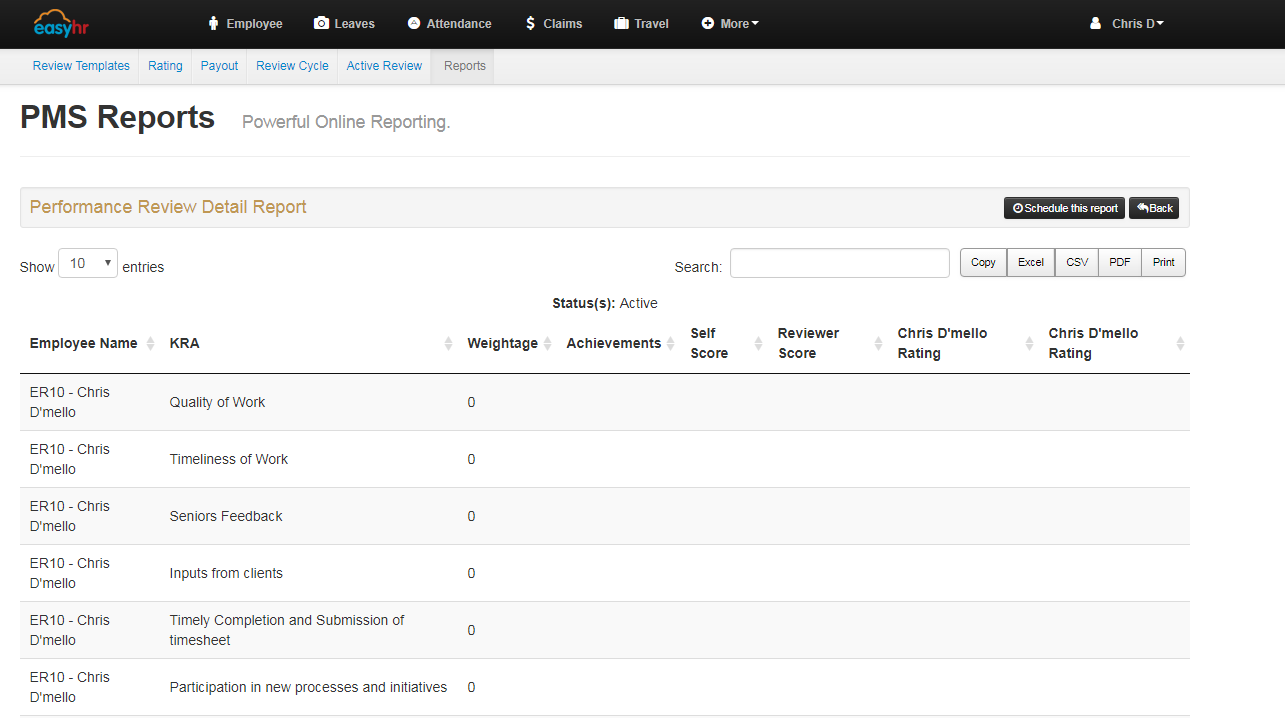
Task: Sort by Self Score column arrows
Action: (x=758, y=343)
